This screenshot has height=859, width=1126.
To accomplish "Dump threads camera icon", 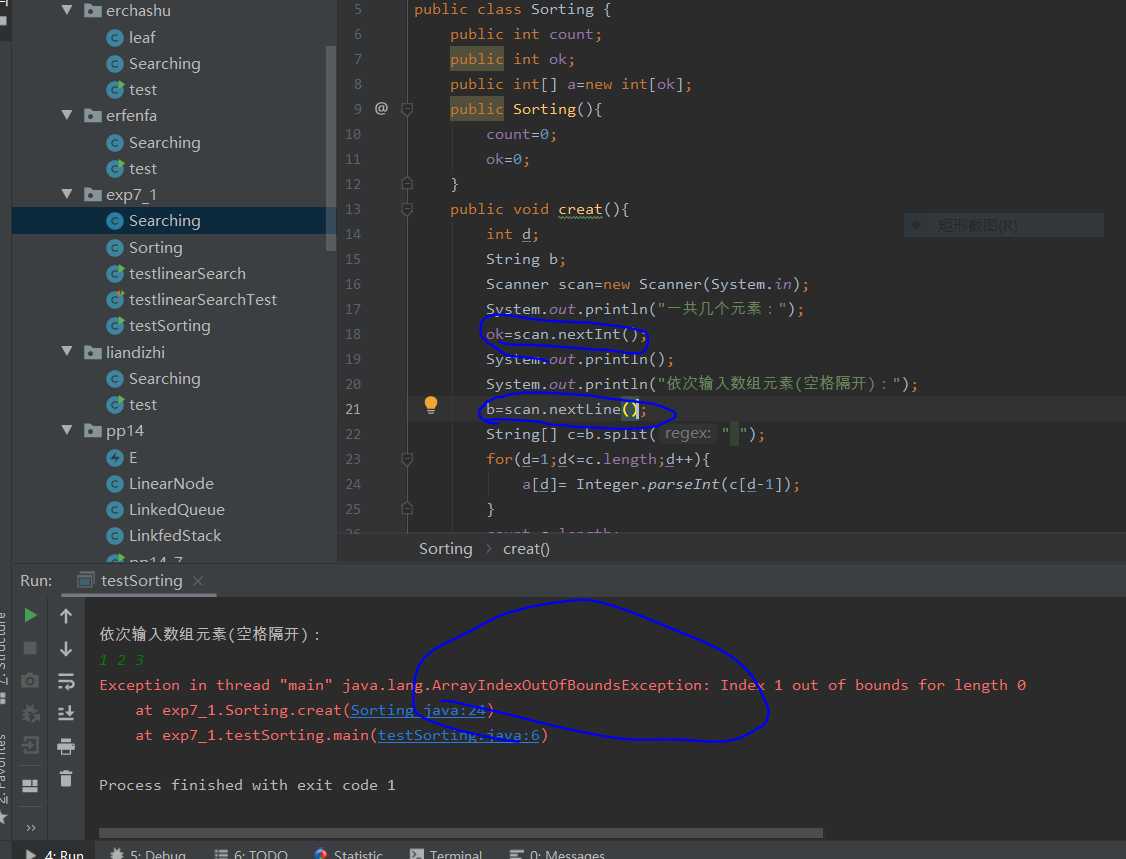I will pyautogui.click(x=30, y=680).
